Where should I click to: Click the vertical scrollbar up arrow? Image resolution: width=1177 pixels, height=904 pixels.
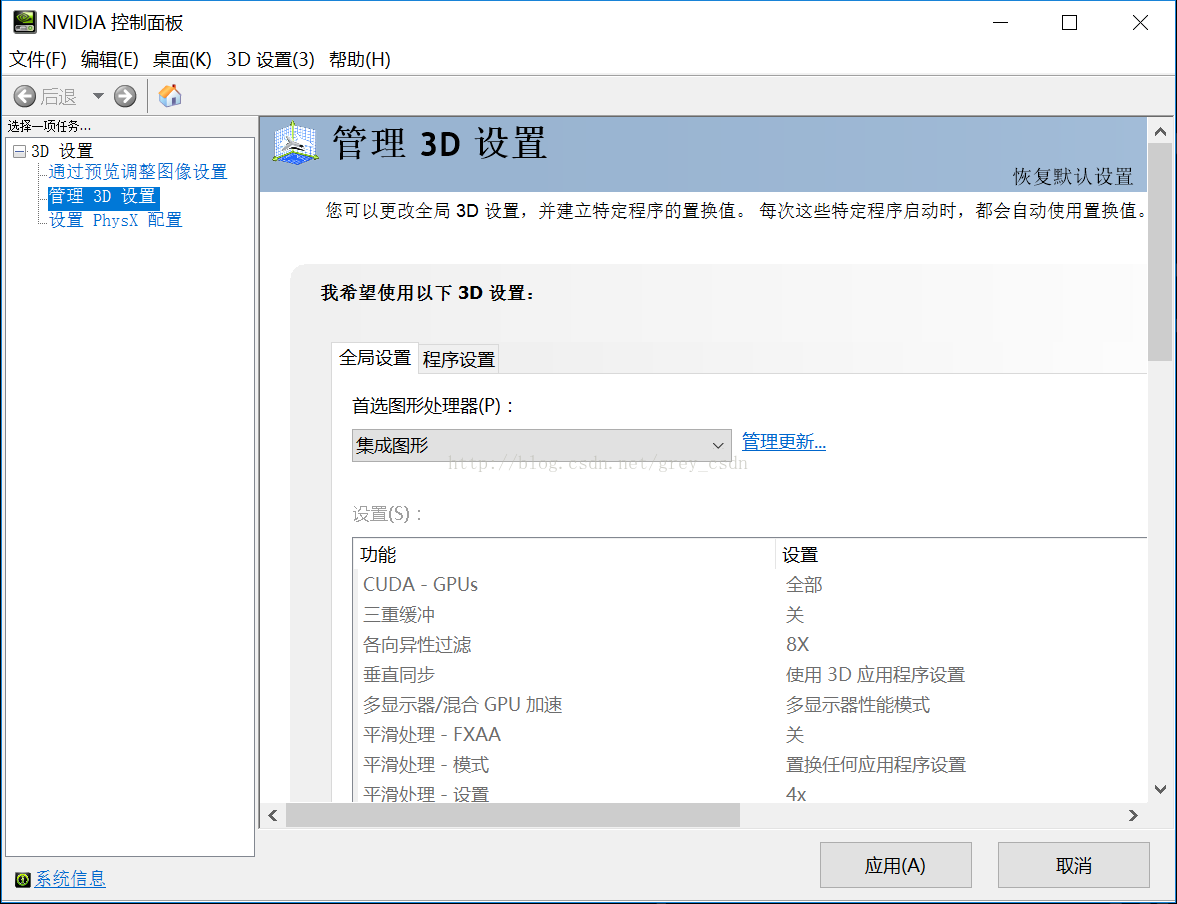pyautogui.click(x=1160, y=131)
